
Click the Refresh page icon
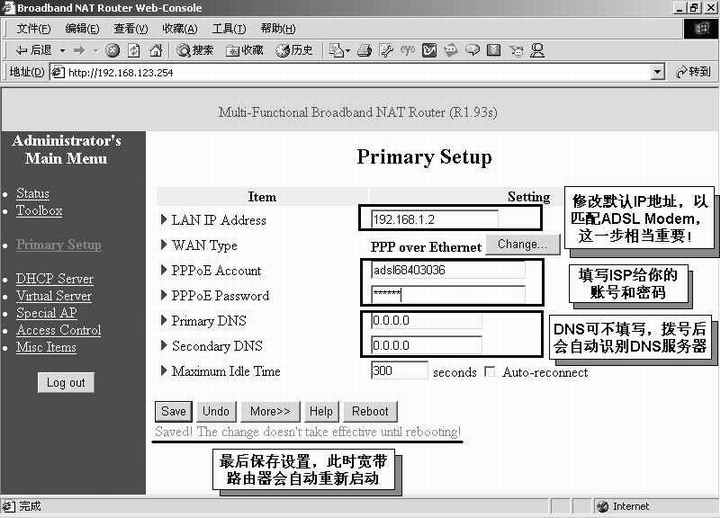pos(134,51)
